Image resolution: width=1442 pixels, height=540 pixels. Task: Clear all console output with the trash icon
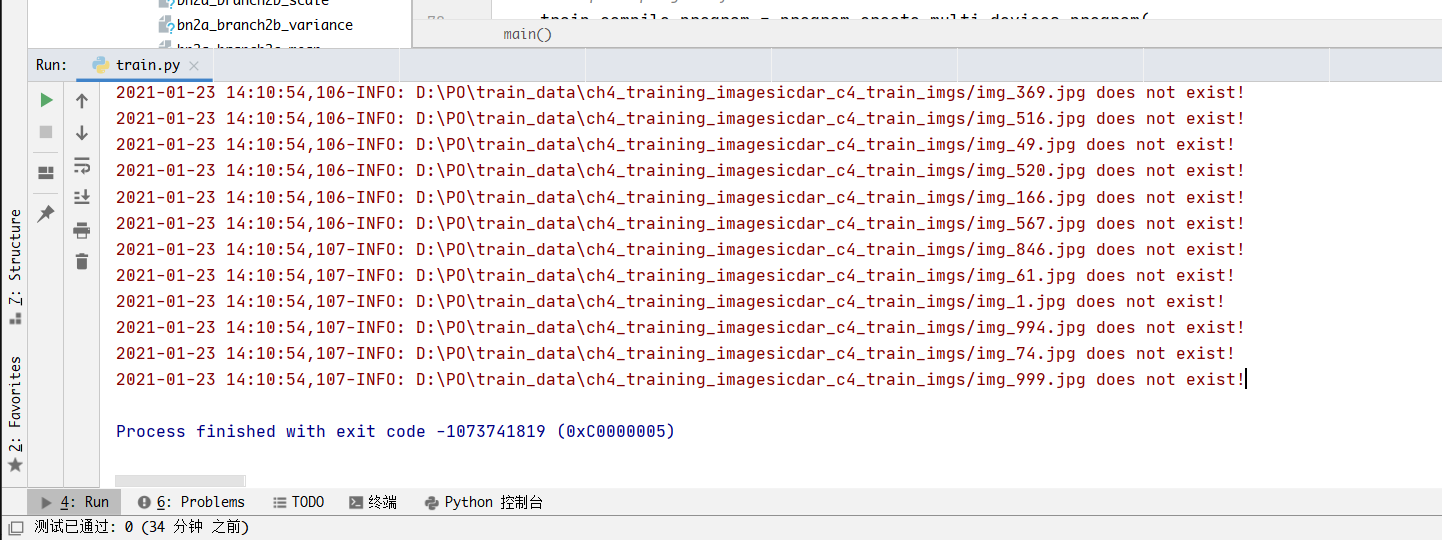(82, 262)
